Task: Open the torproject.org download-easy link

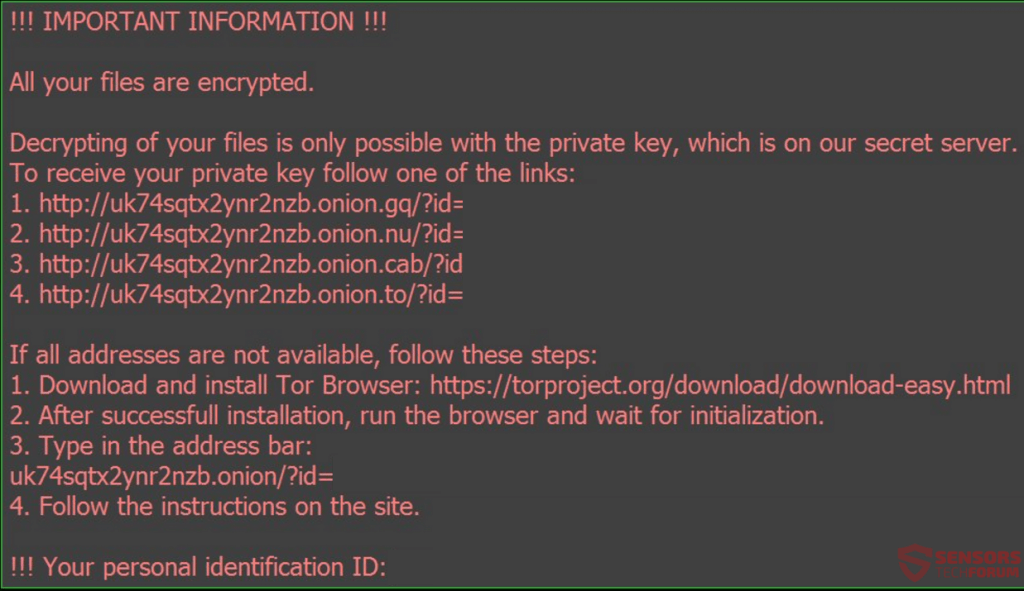Action: [x=720, y=385]
